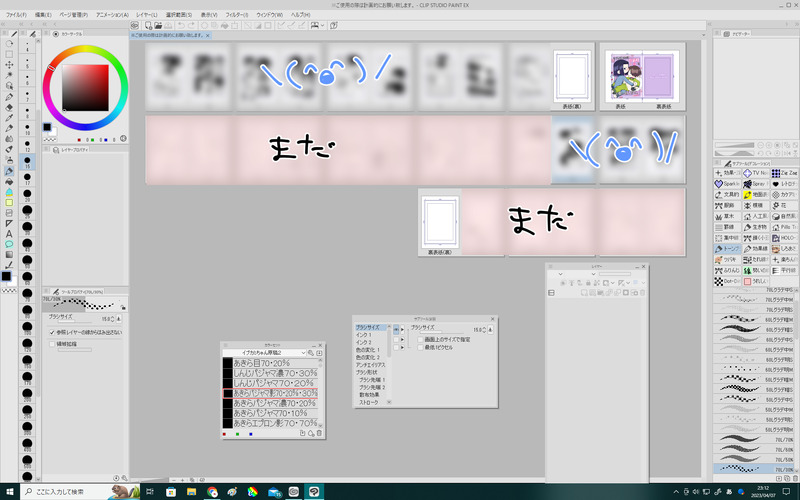Screen dimensions: 800x500
Task: Click the black main color swatch under color wheel
Action: [47, 127]
